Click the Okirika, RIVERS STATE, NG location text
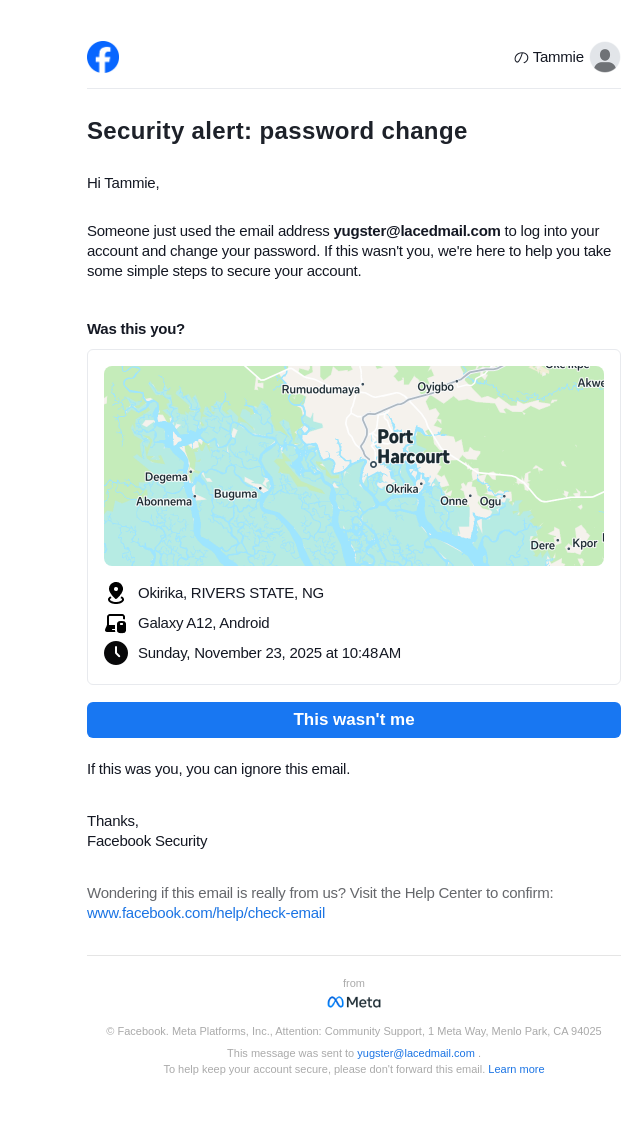The height and width of the screenshot is (1125, 624). (x=231, y=593)
